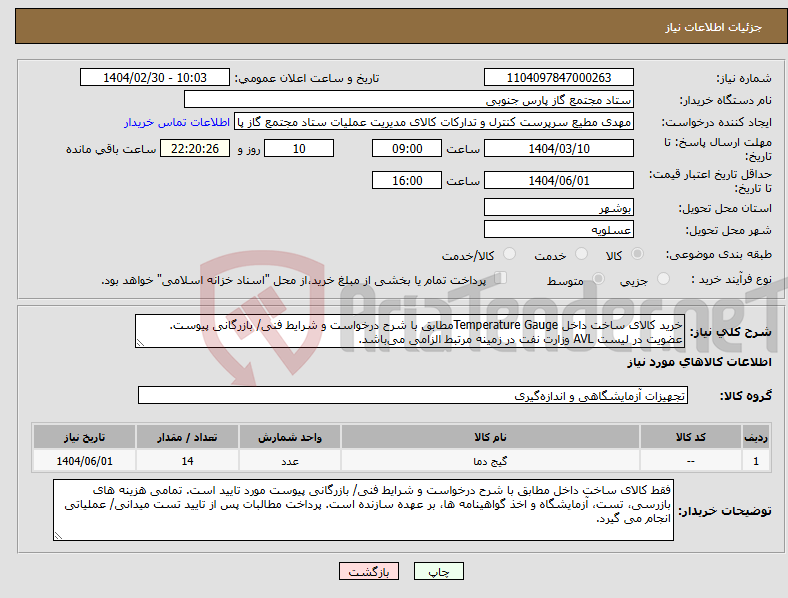788x598 pixels.
Task: Toggle the اسناد خزانه اسلامی payment checkbox
Action: pyautogui.click(x=501, y=278)
